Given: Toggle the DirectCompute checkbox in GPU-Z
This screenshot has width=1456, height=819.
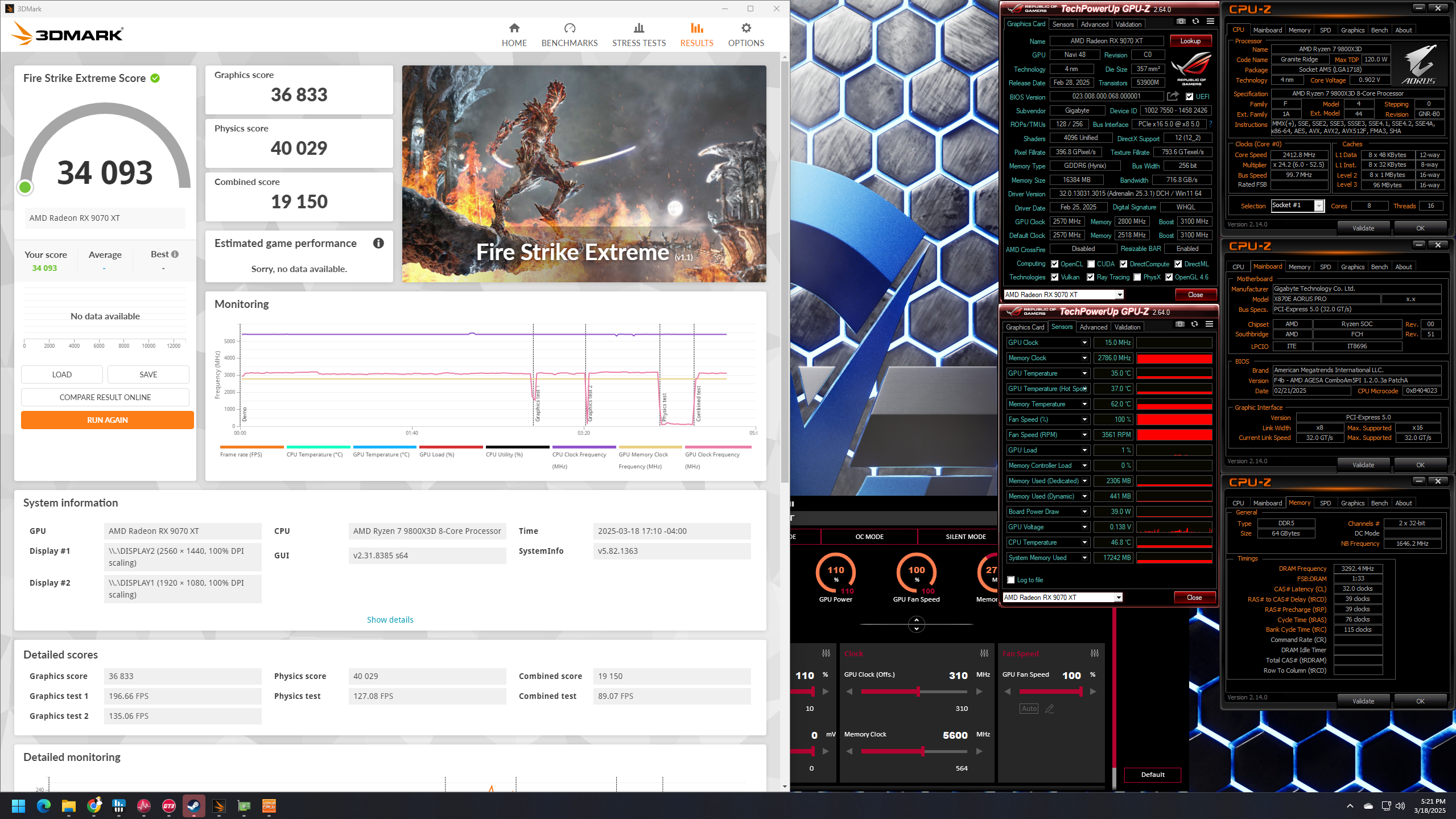Looking at the screenshot, I should point(1123,264).
